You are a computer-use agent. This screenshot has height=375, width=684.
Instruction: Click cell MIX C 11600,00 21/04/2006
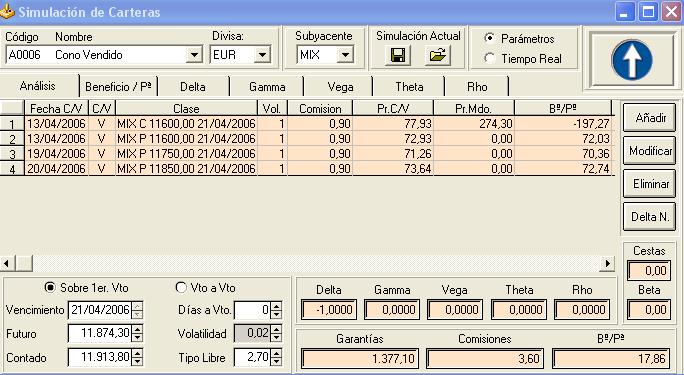(x=186, y=124)
